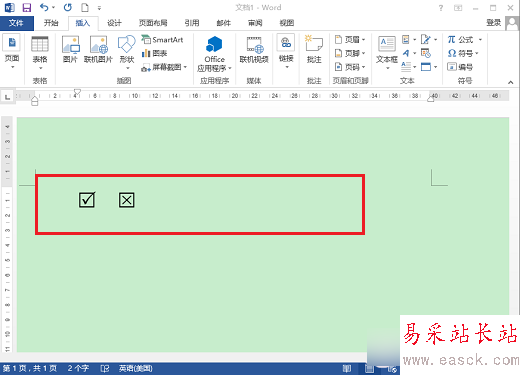Toggle the checked box symbol in document
The height and width of the screenshot is (375, 520).
tap(87, 200)
